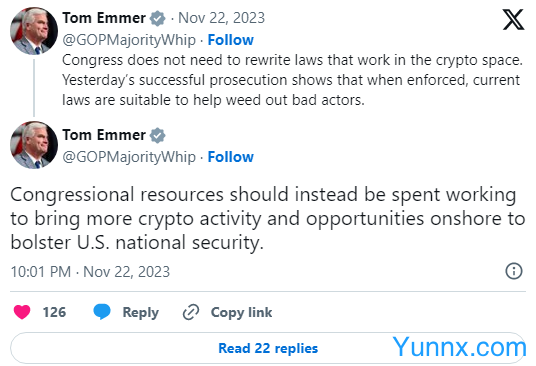Click verified badge on first Tom Emmer

(x=158, y=18)
